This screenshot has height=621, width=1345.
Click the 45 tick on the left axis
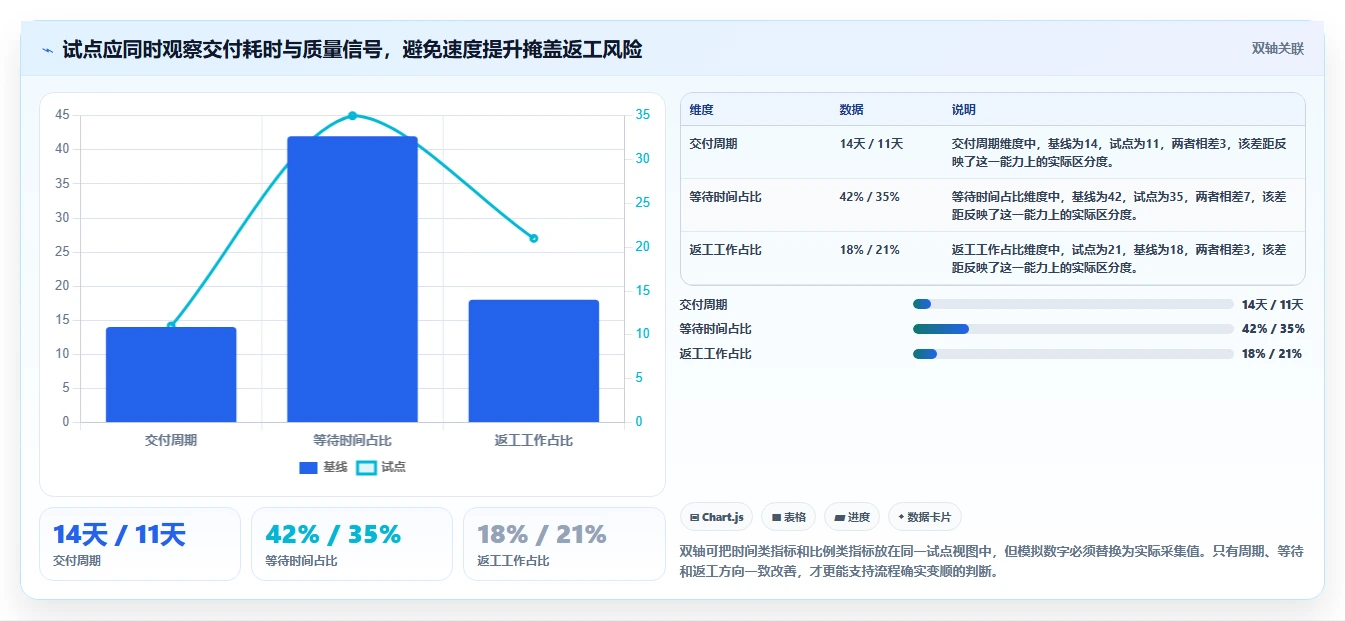pyautogui.click(x=62, y=115)
